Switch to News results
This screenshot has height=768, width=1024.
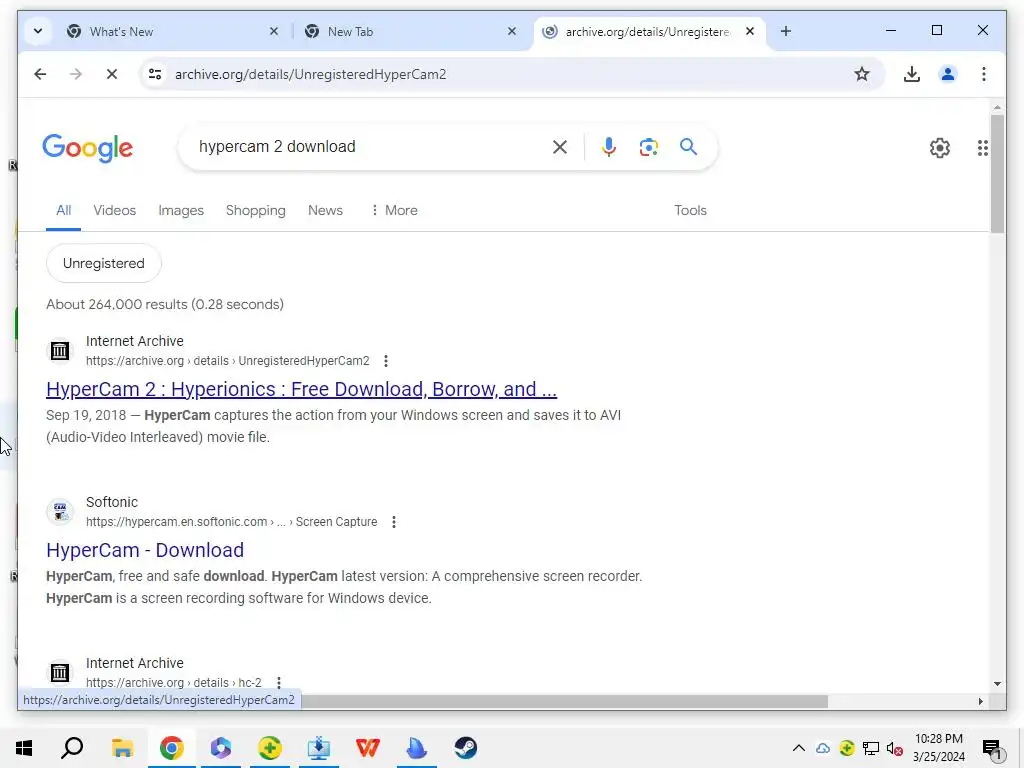[x=325, y=210]
